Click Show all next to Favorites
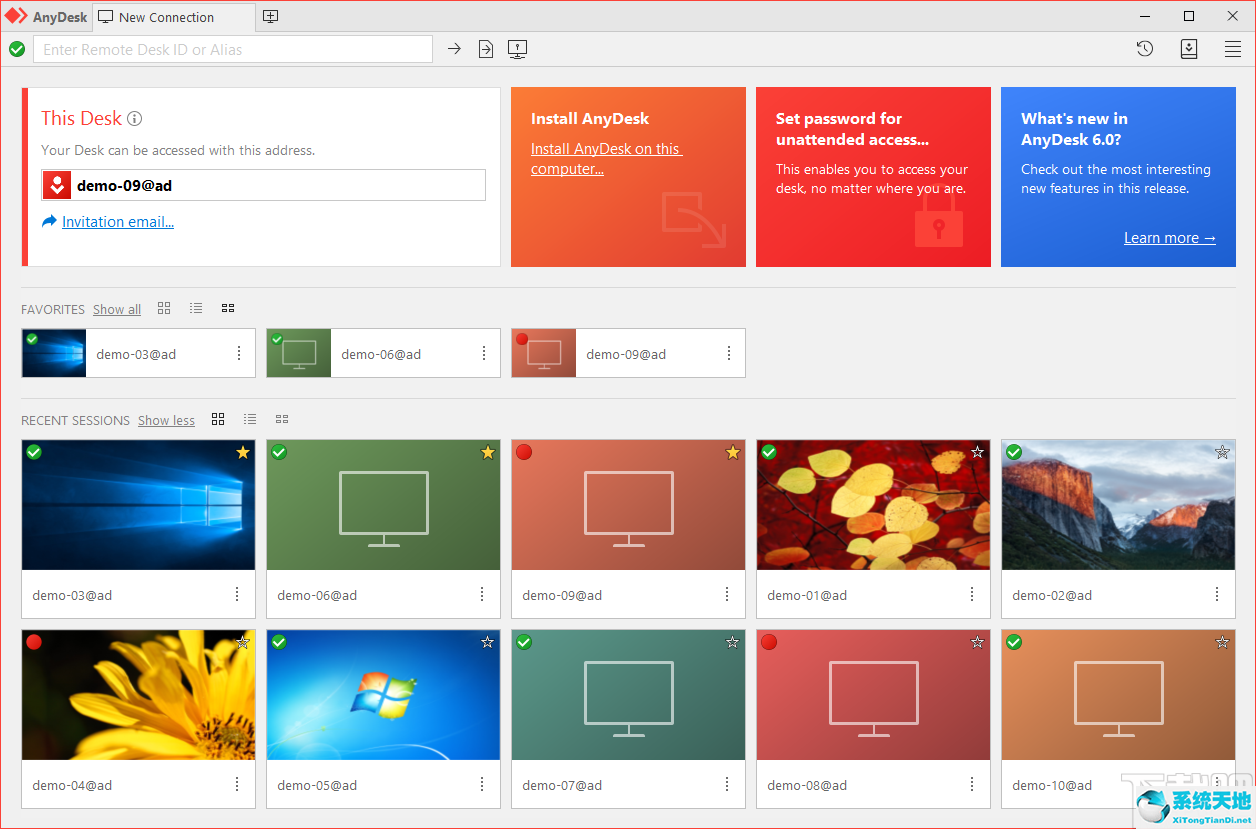This screenshot has height=829, width=1256. pos(117,309)
